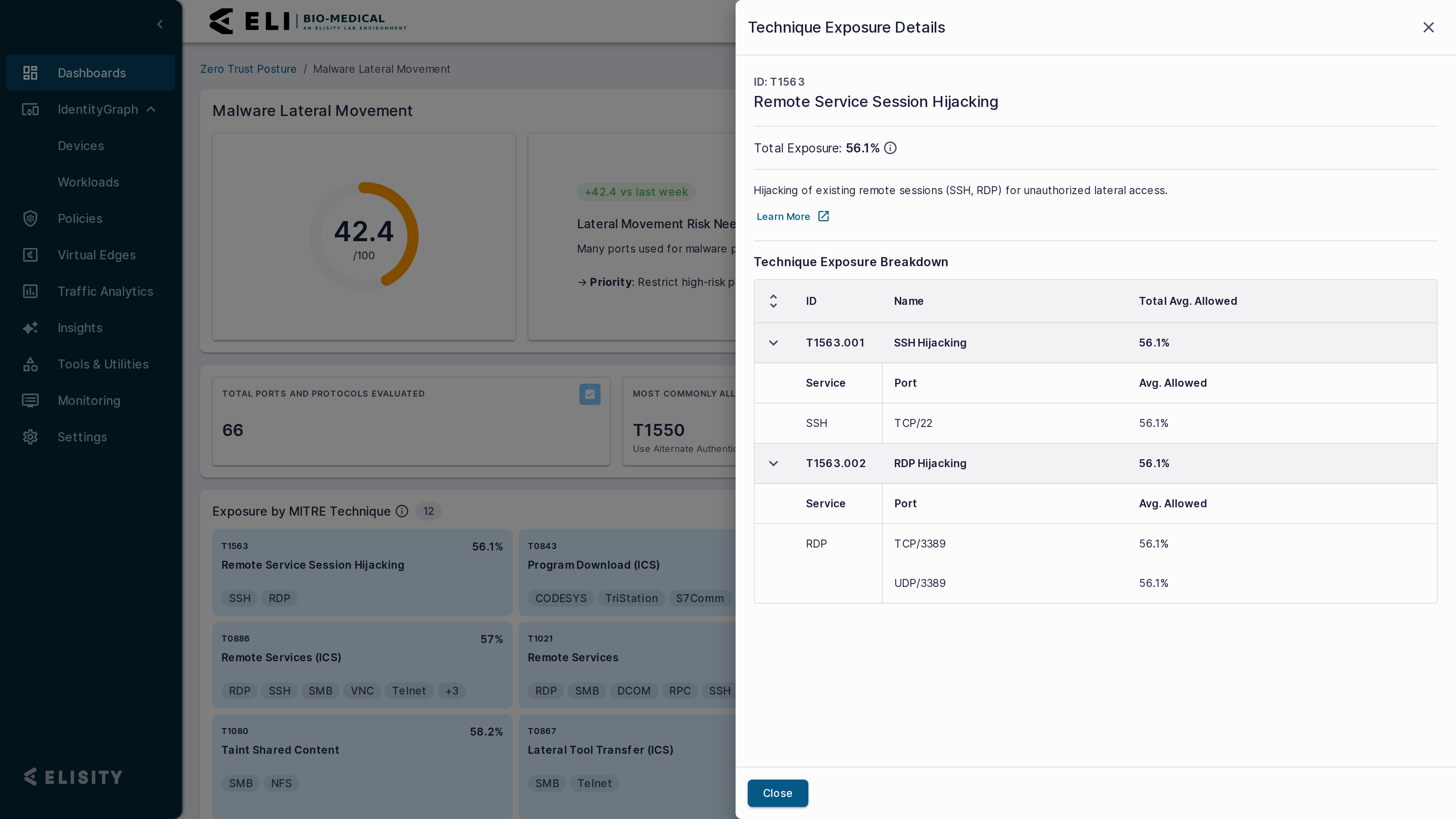Screen dimensions: 1456x819
Task: Click the RDP Hijacking name cell
Action: [x=930, y=463]
